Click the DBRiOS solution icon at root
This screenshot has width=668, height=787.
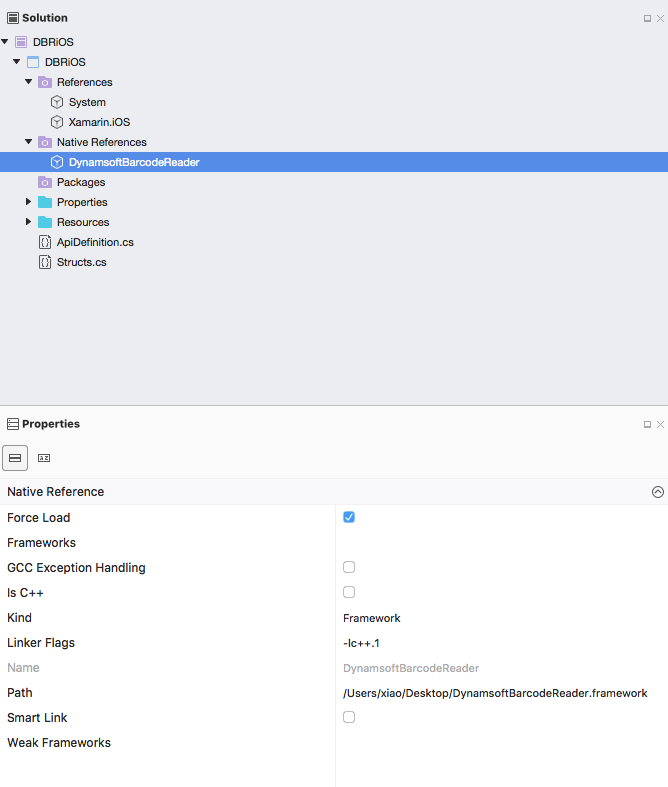tap(21, 42)
